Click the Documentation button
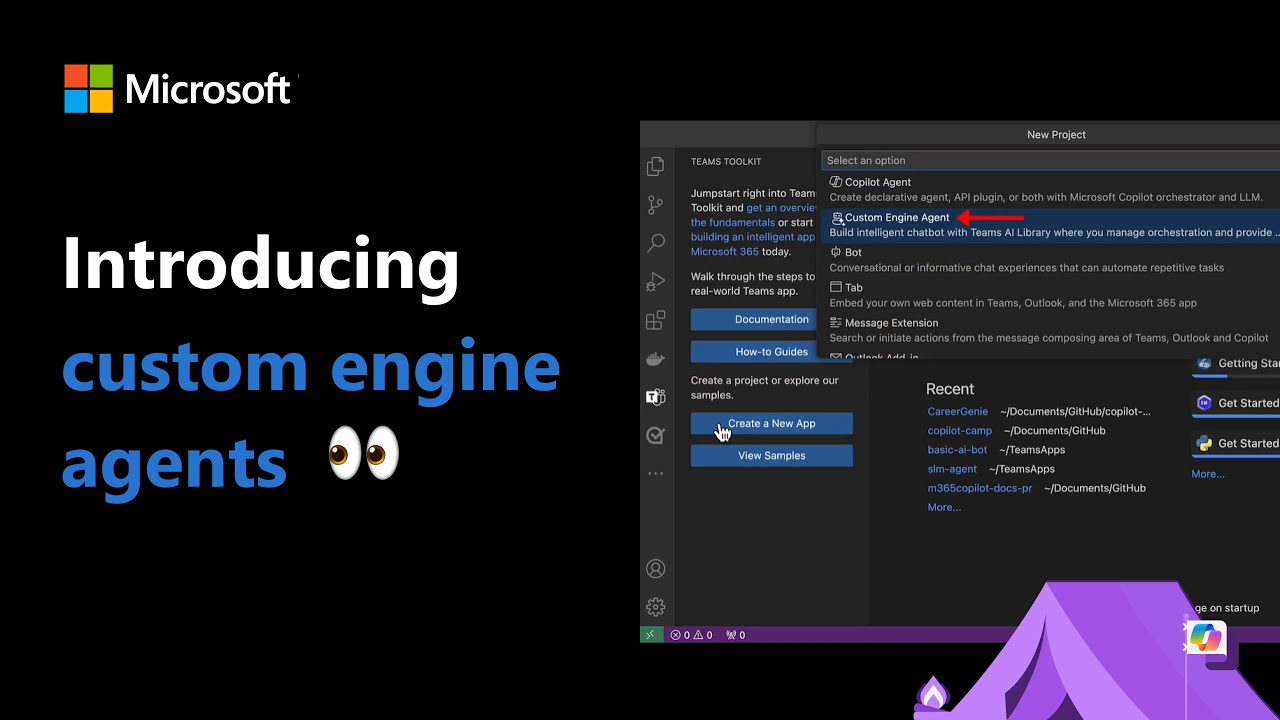1280x720 pixels. click(x=772, y=319)
